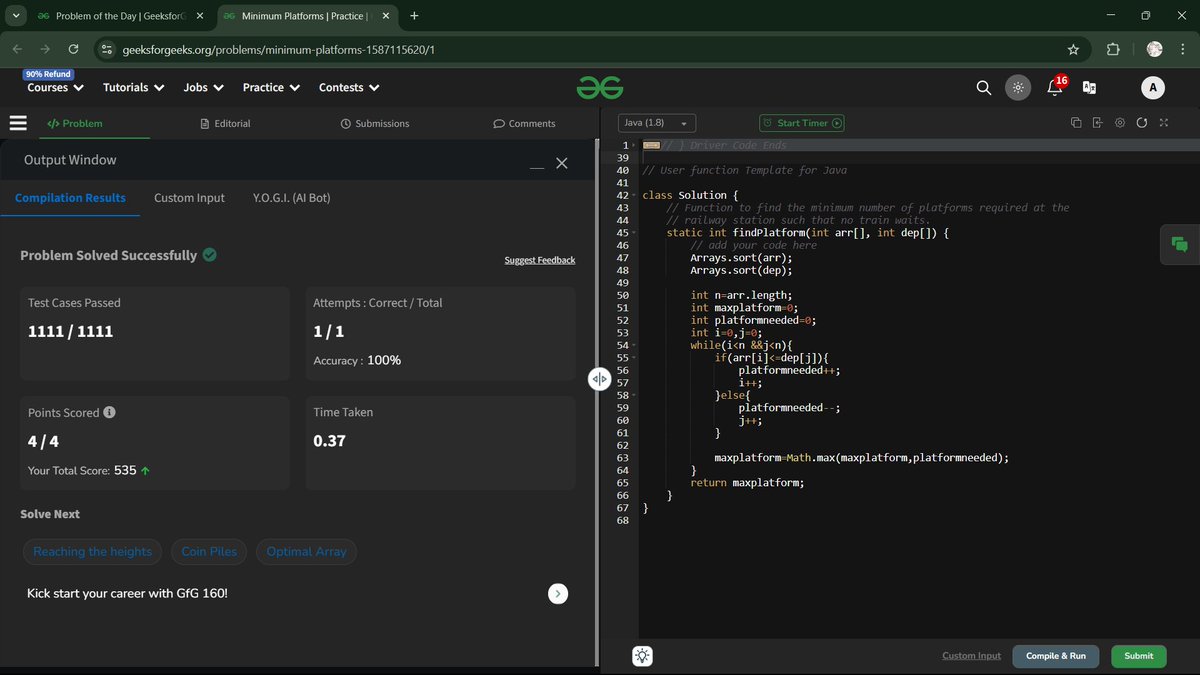The width and height of the screenshot is (1200, 675).
Task: Collapse class Solution fold at line 42
Action: pyautogui.click(x=633, y=195)
